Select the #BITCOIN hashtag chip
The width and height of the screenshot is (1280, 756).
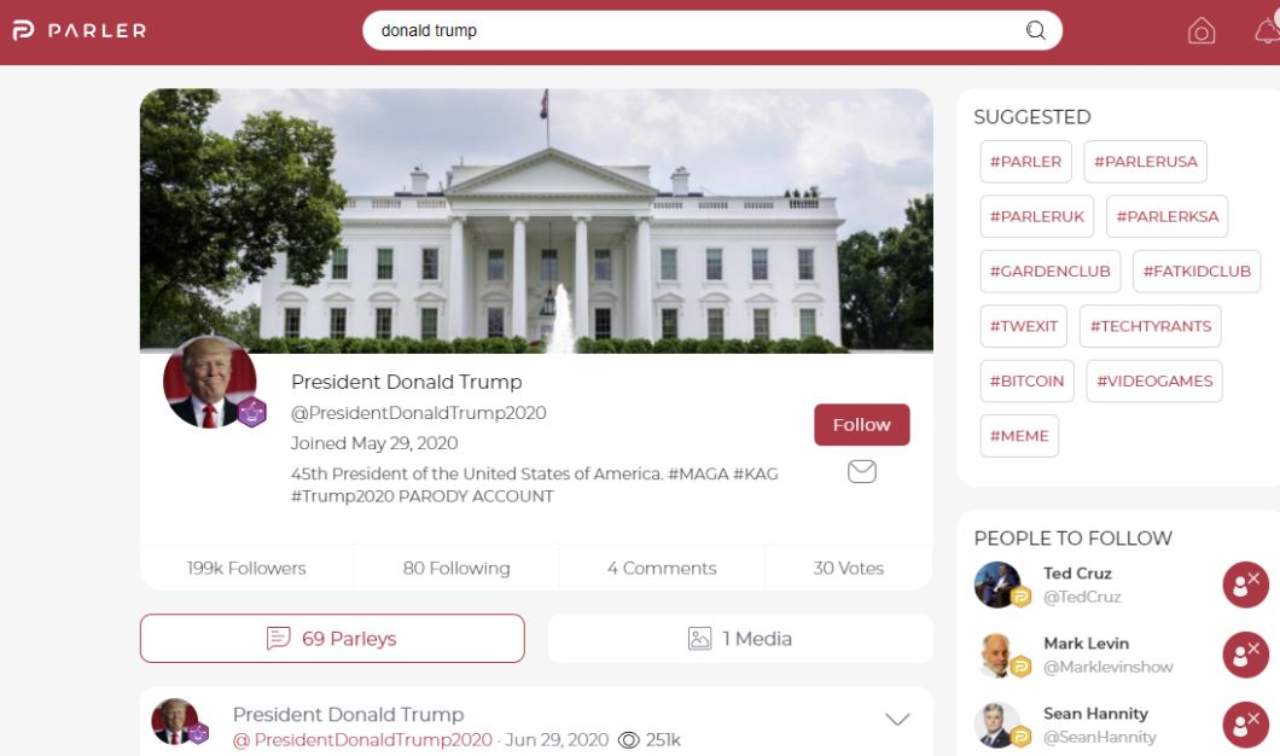(1027, 381)
